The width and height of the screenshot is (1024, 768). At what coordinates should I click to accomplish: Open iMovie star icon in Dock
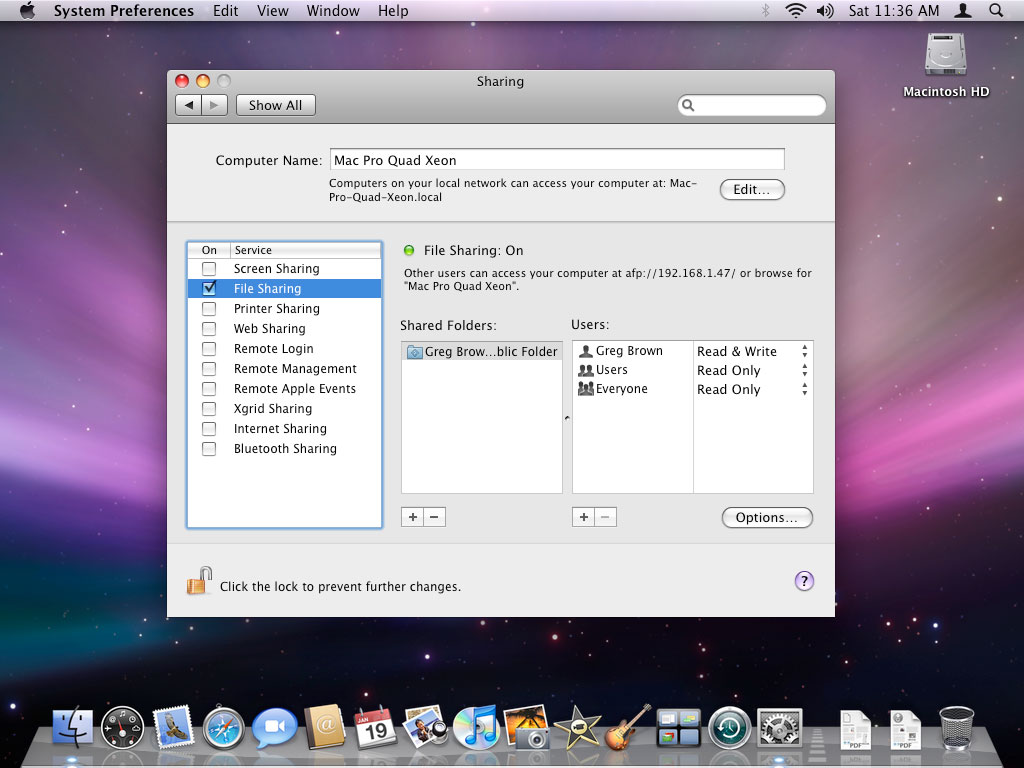[x=577, y=727]
